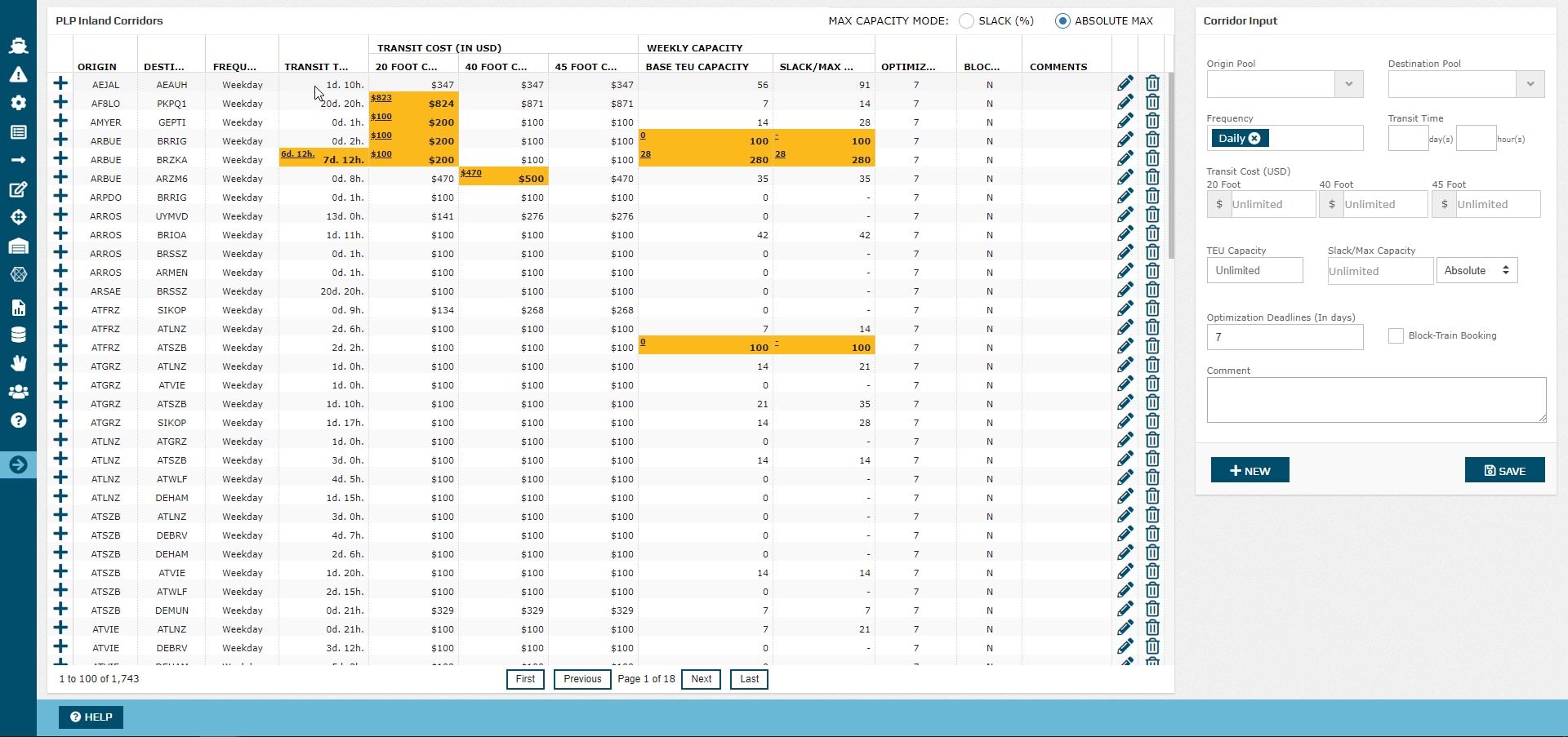
Task: Change the Absolute slack type selector
Action: (x=1477, y=271)
